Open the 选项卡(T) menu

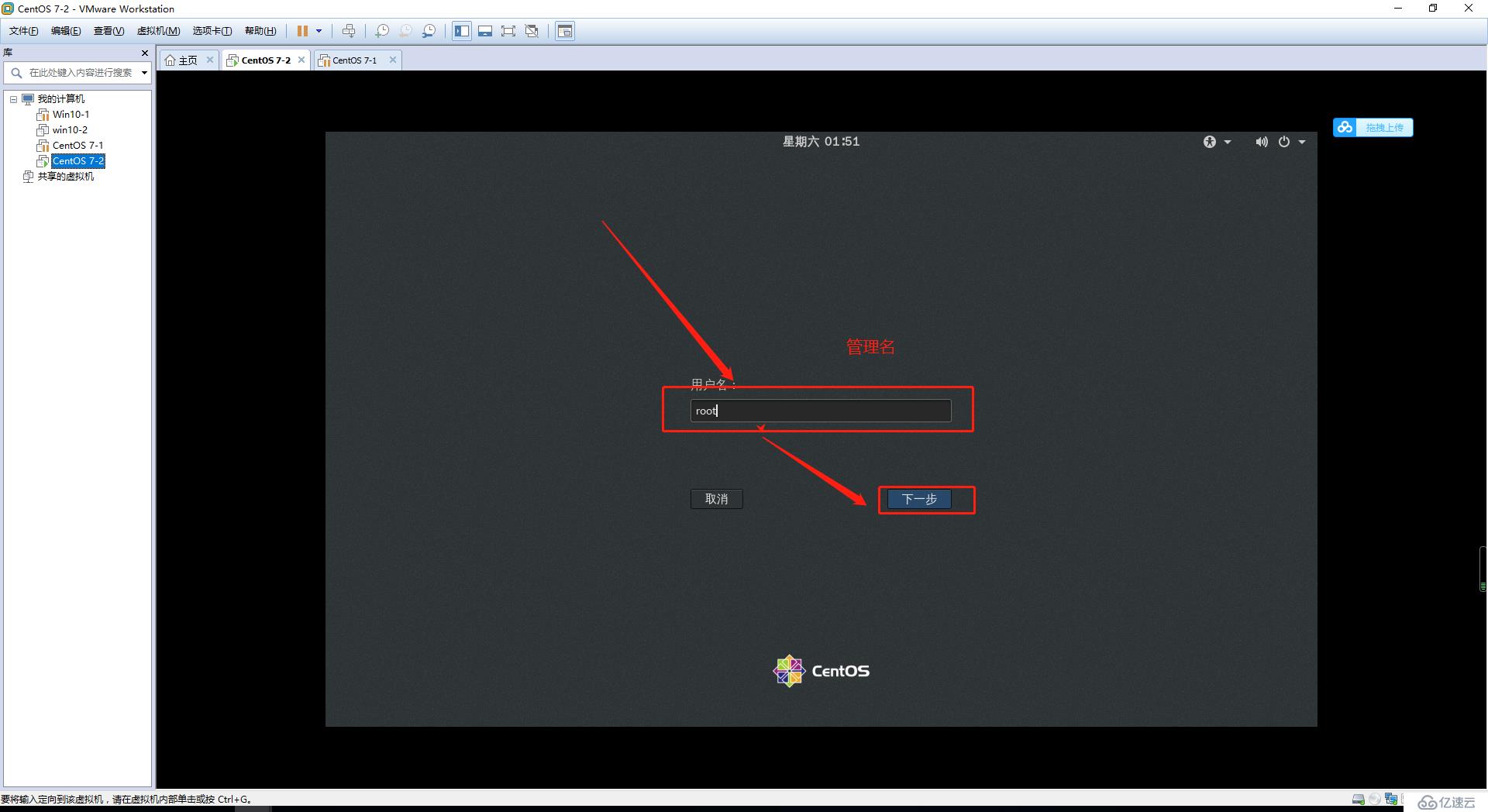click(x=212, y=31)
